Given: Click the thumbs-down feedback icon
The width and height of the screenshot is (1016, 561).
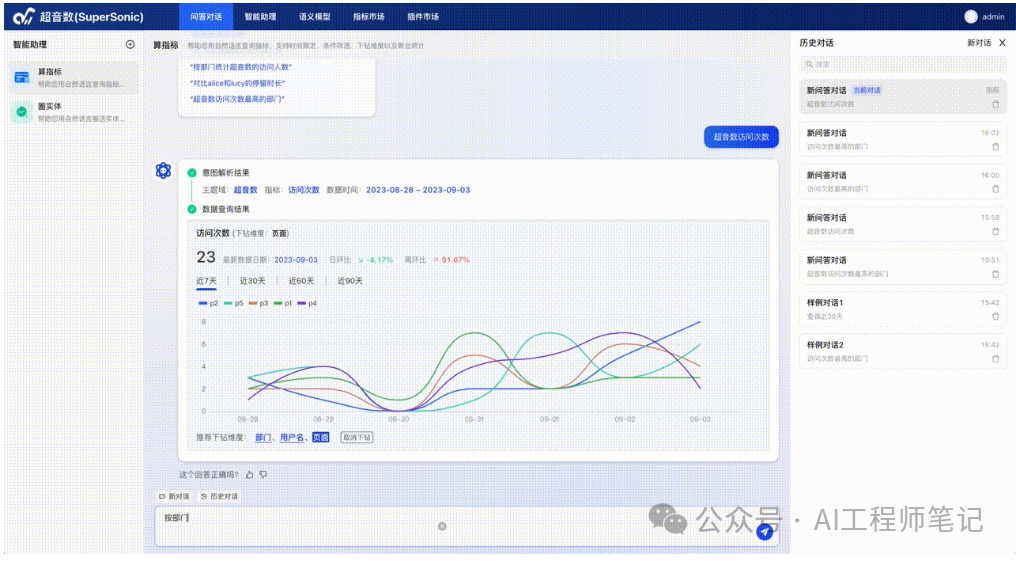Looking at the screenshot, I should click(x=263, y=475).
